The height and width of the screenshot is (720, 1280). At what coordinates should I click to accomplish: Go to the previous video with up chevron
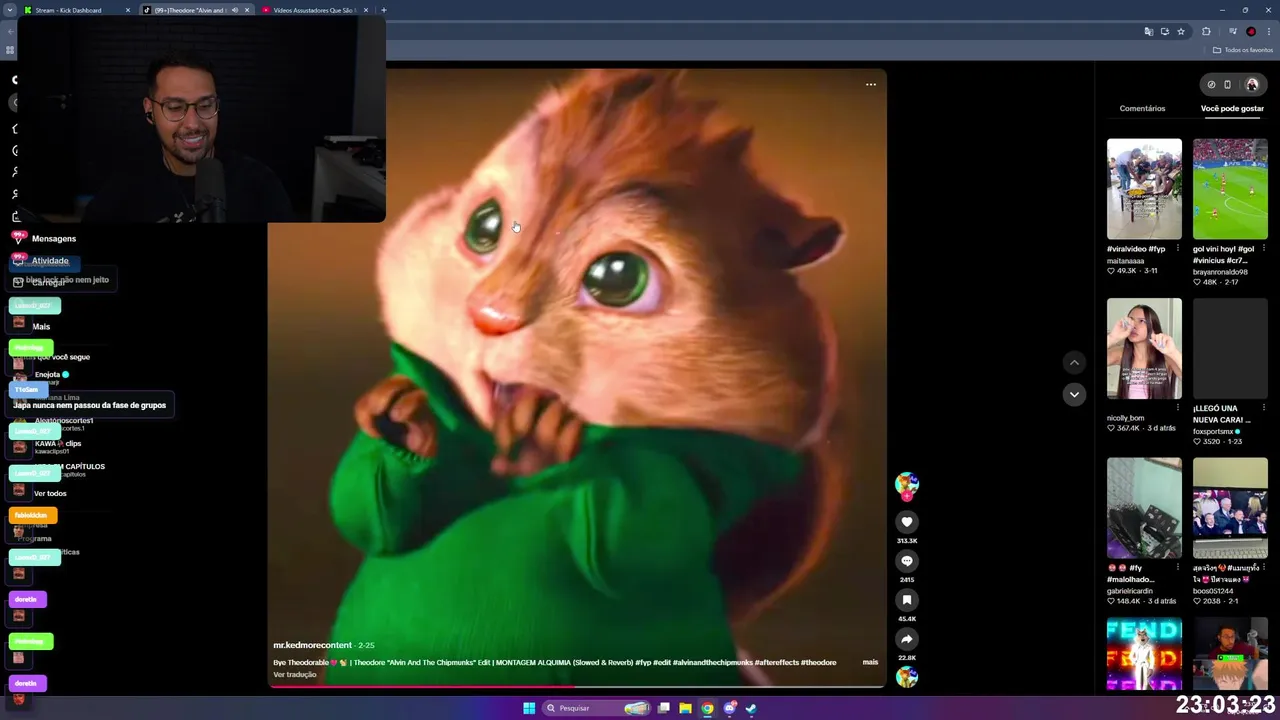[1074, 362]
